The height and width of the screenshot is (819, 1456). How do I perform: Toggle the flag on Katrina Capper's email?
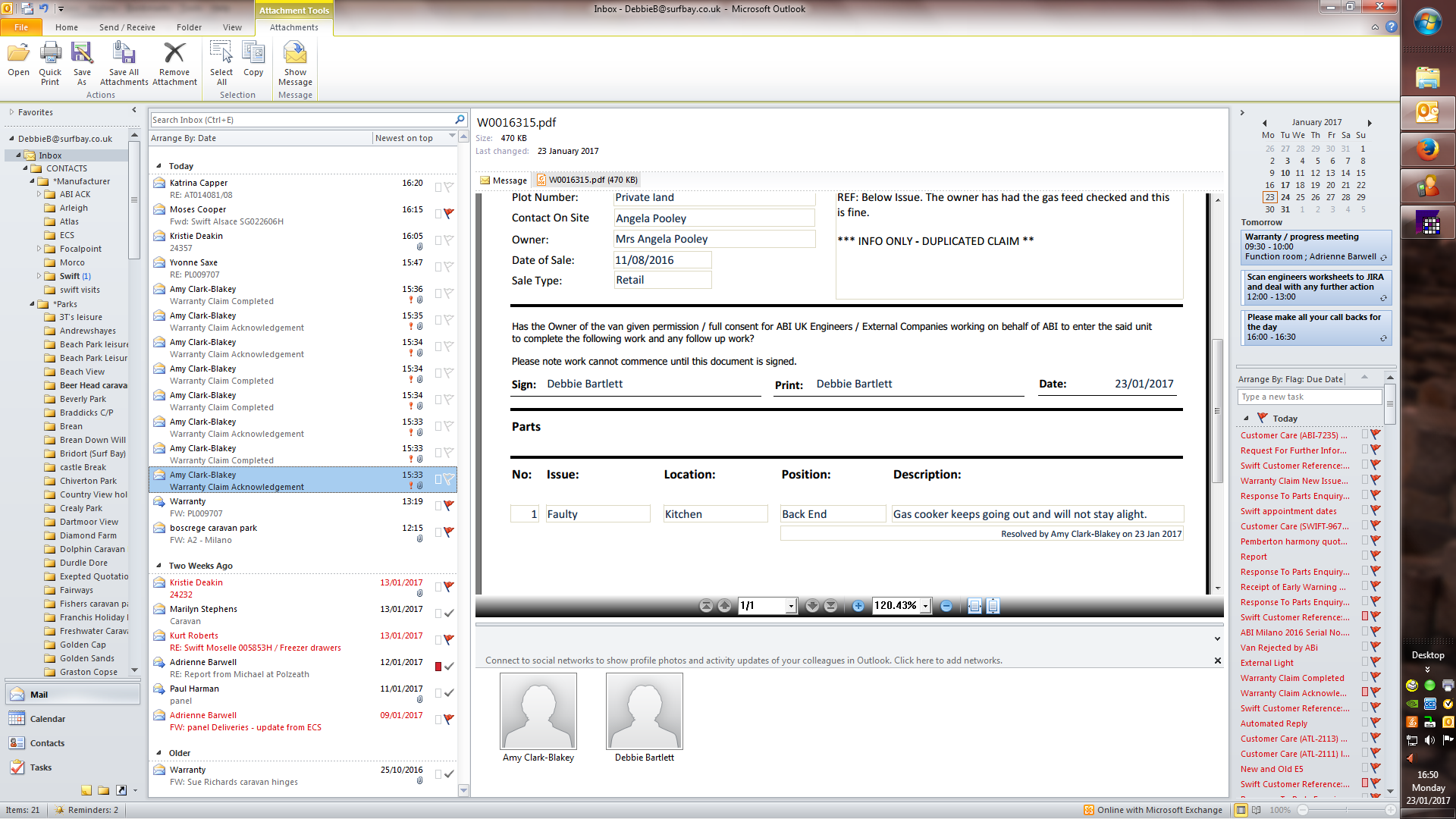tap(449, 187)
